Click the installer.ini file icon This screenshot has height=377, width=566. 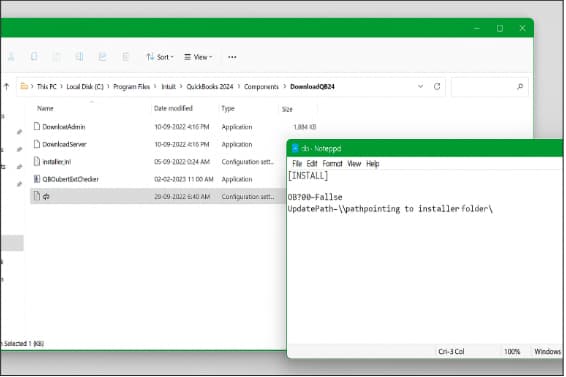(36, 161)
